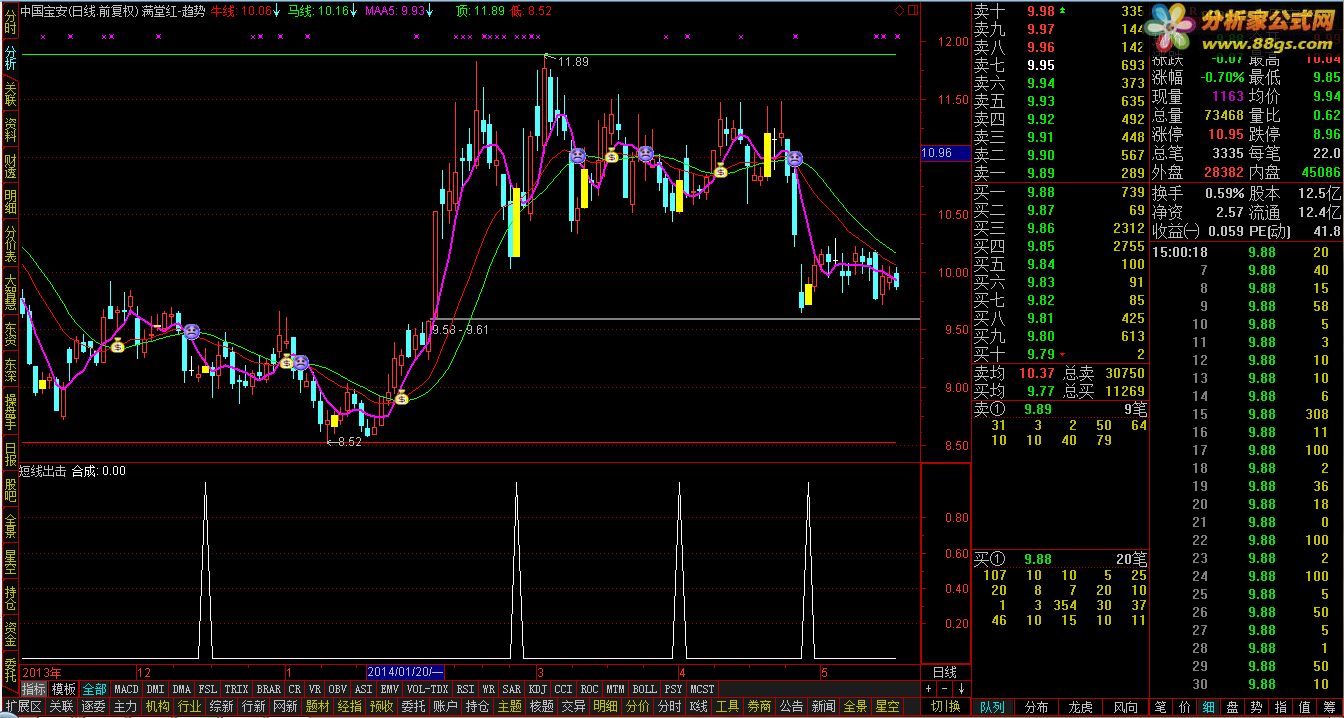The height and width of the screenshot is (718, 1344).
Task: Open 账户 in bottom toolbar
Action: (x=445, y=707)
